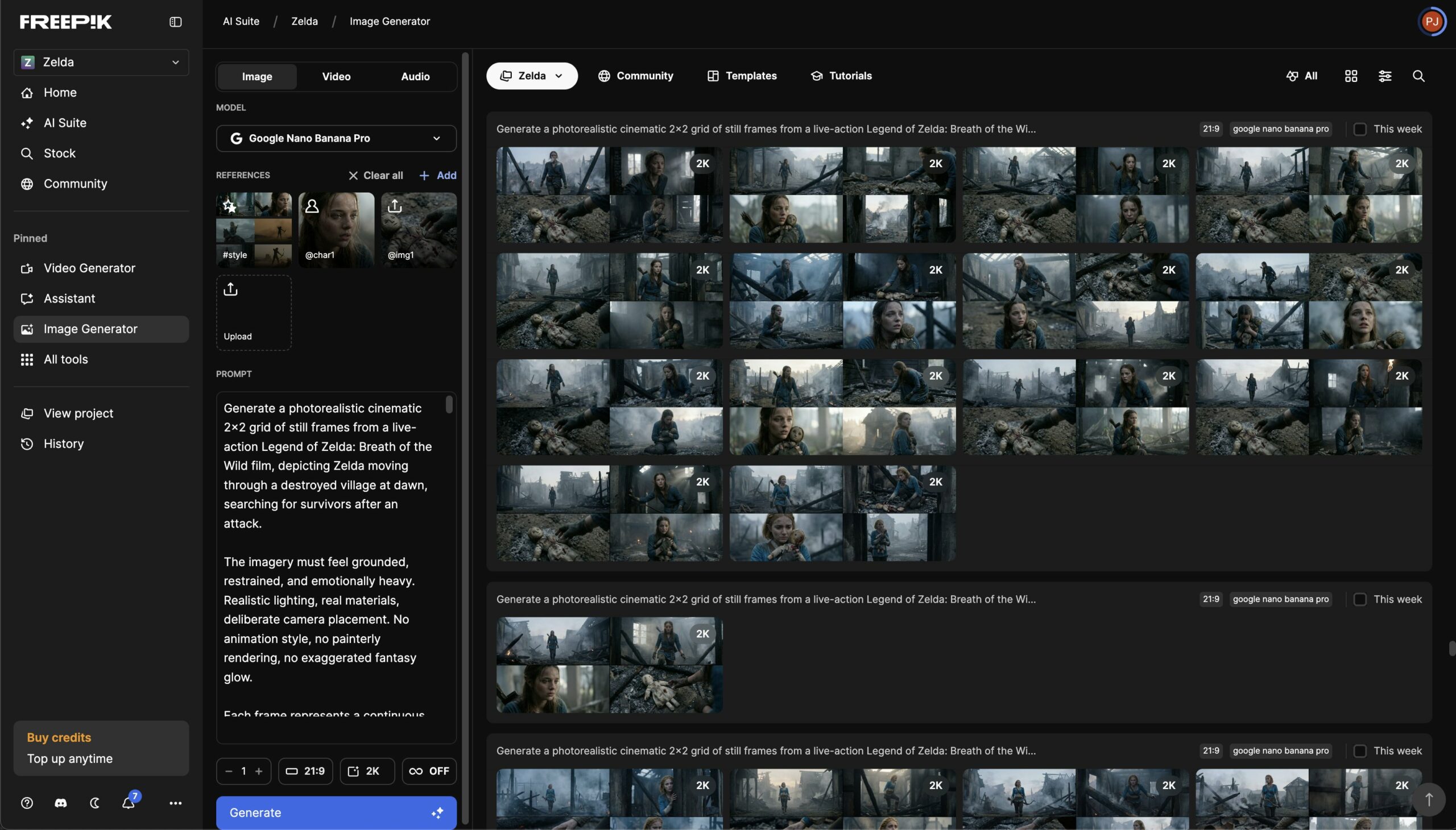The width and height of the screenshot is (1456, 830).
Task: Open the Discord icon
Action: tap(60, 803)
